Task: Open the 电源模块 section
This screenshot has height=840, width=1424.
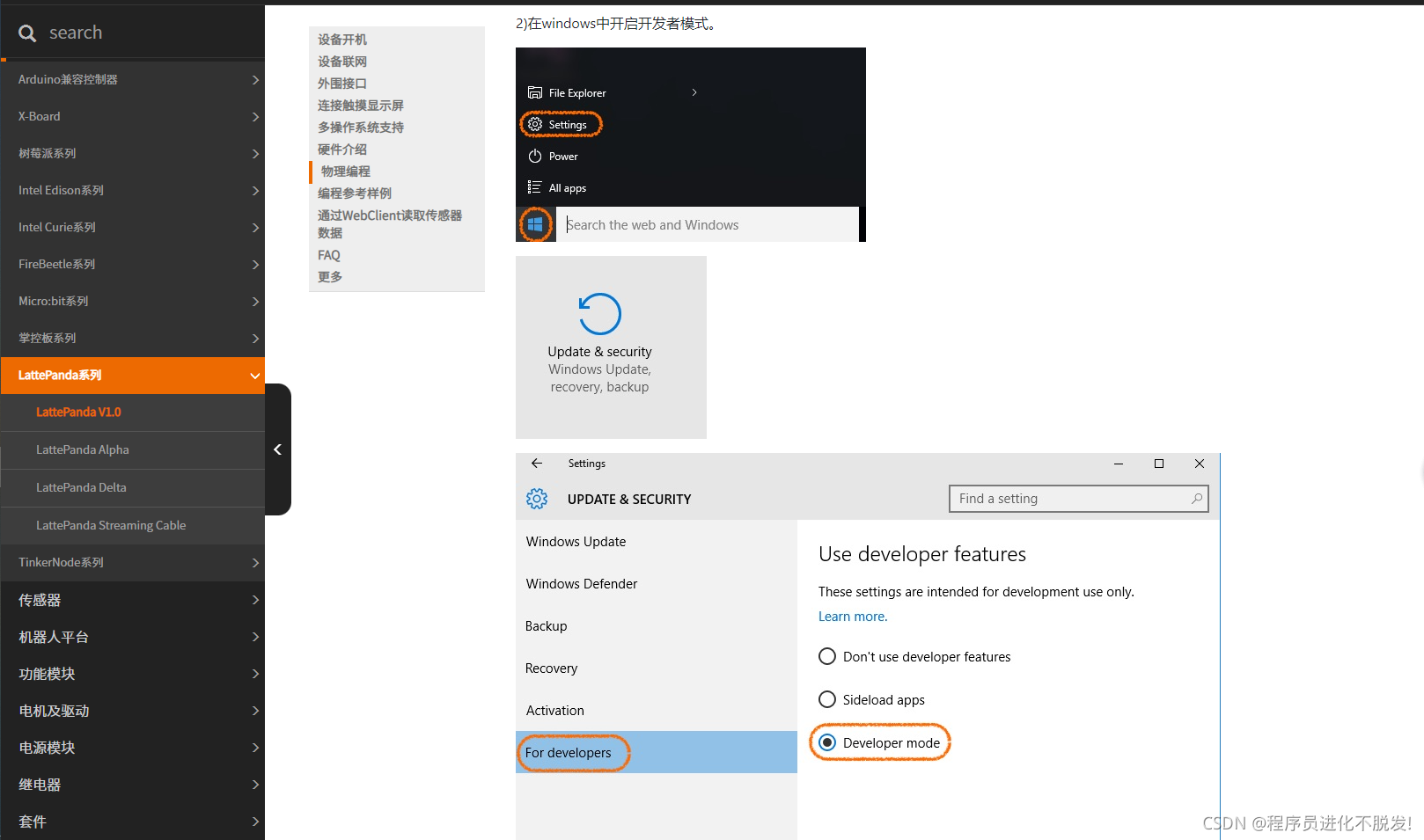Action: 132,748
